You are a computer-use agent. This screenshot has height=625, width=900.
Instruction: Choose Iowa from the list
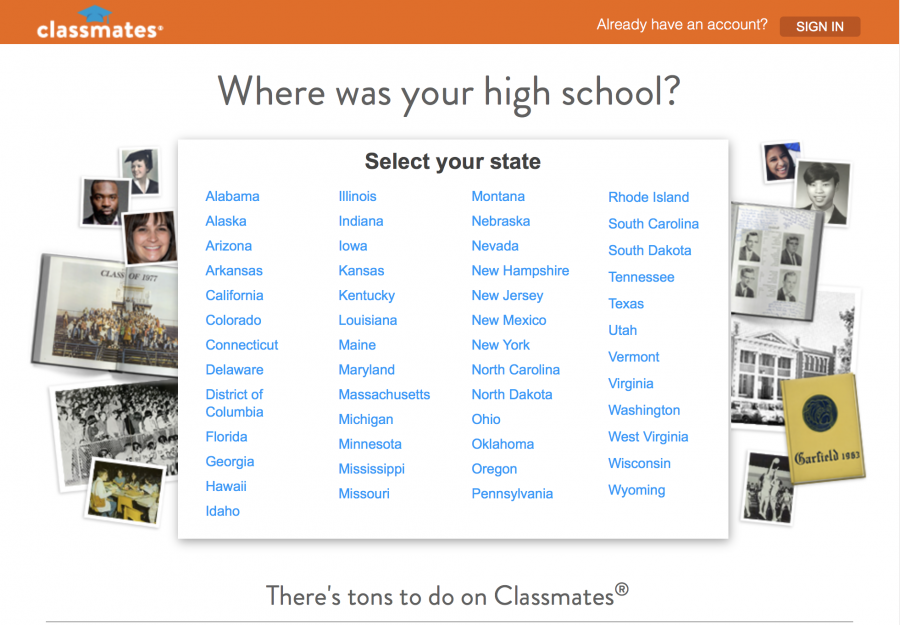tap(353, 246)
